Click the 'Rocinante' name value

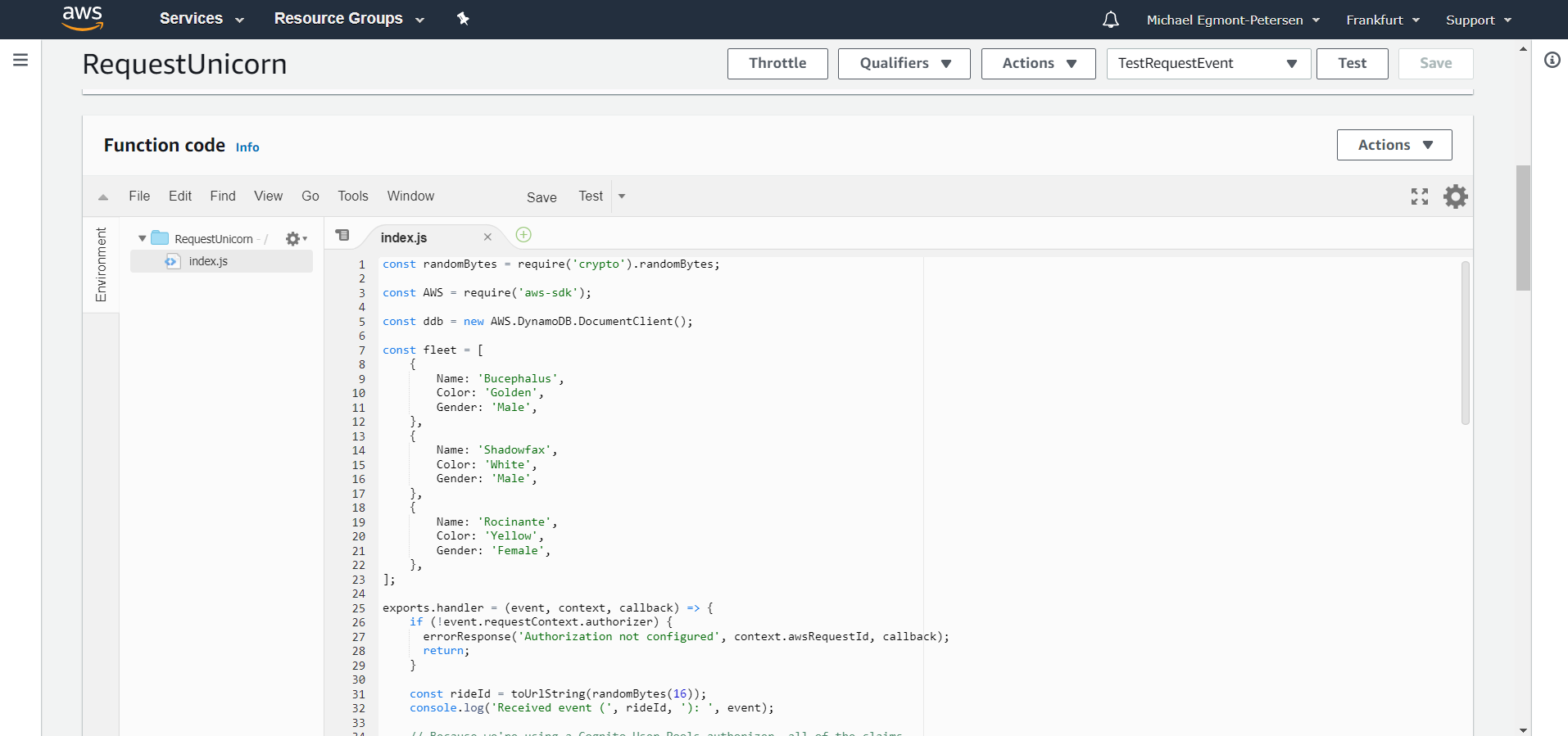coord(514,522)
